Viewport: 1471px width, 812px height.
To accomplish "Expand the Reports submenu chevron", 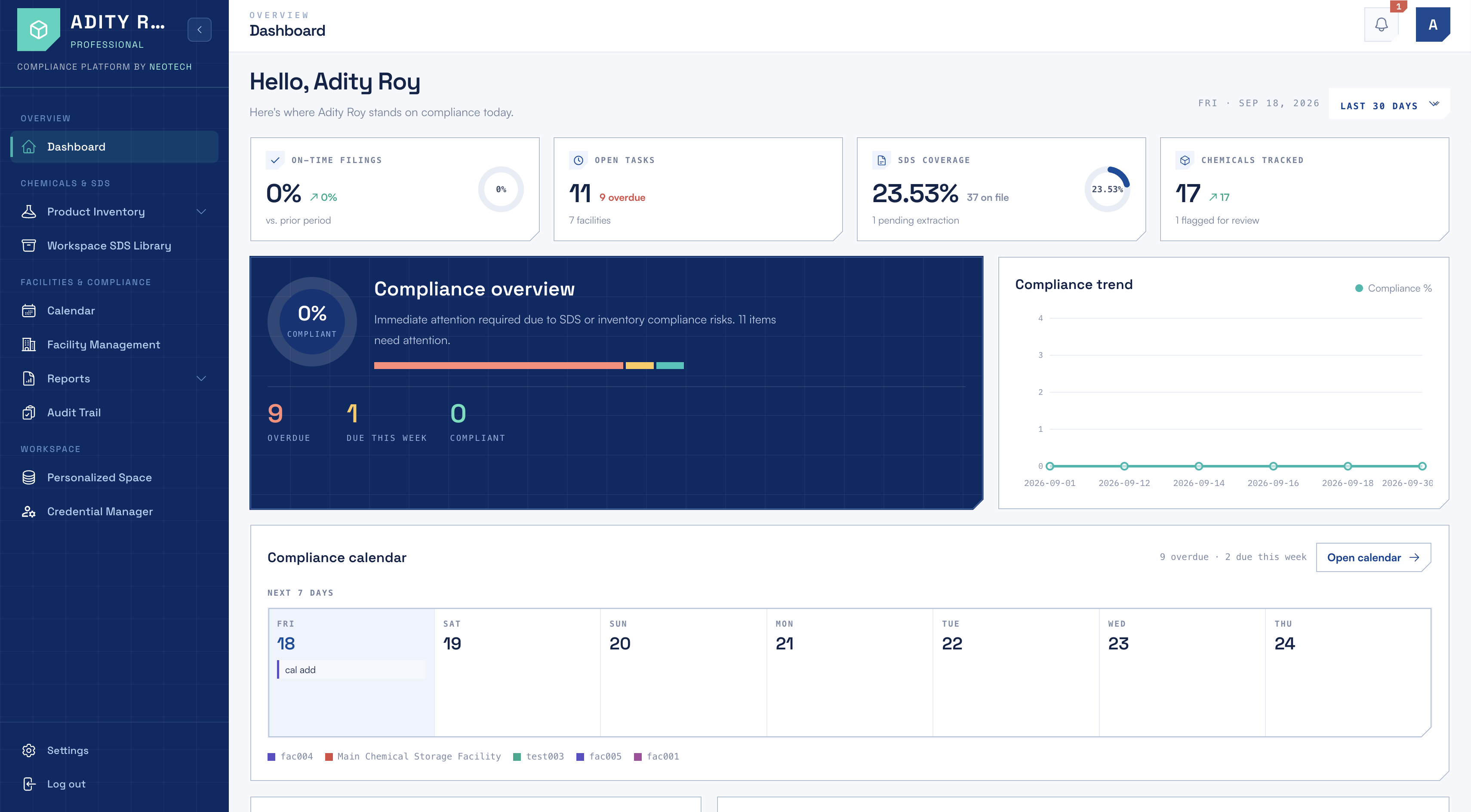I will [x=201, y=378].
